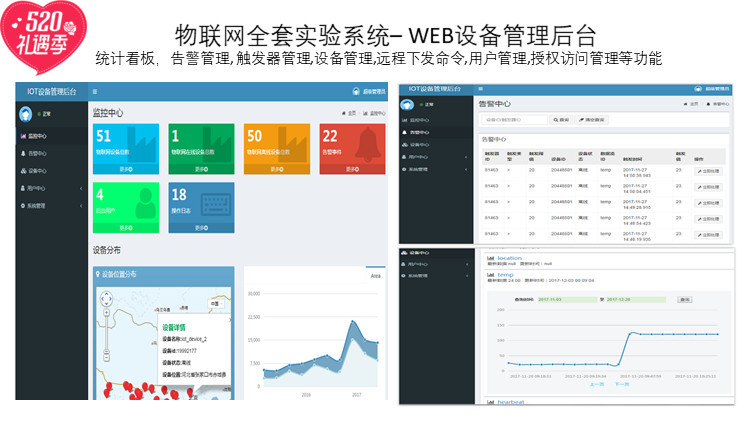
Task: Click 查询 search button in alarm center
Action: point(562,119)
